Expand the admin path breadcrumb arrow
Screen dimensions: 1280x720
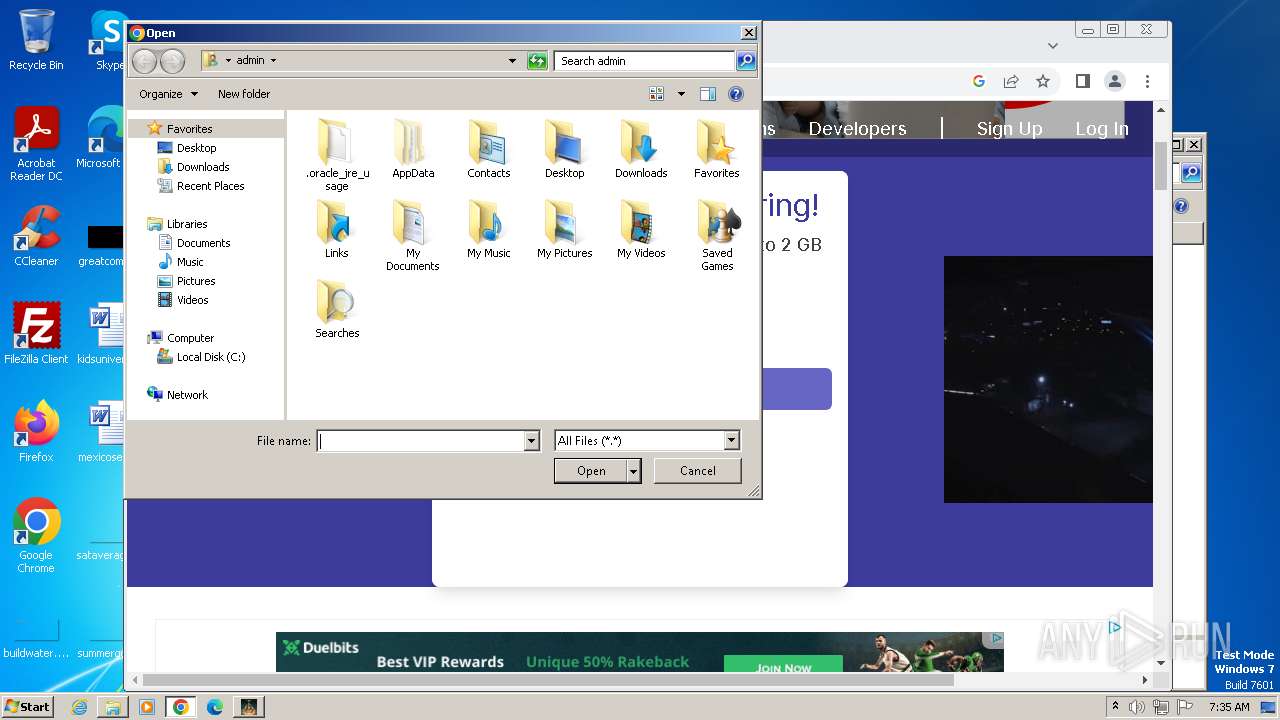pos(273,61)
